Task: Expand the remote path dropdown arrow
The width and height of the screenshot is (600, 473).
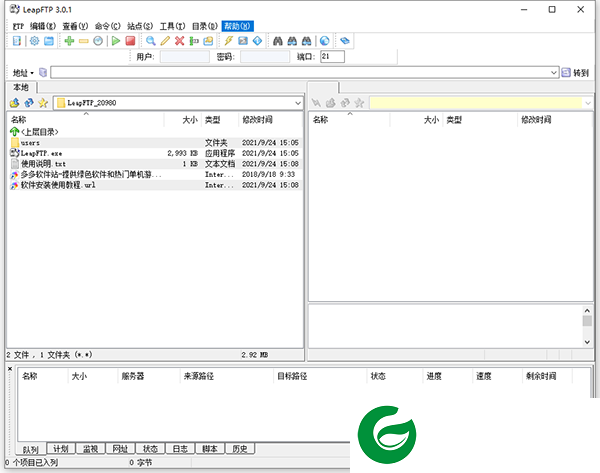Action: [x=588, y=103]
